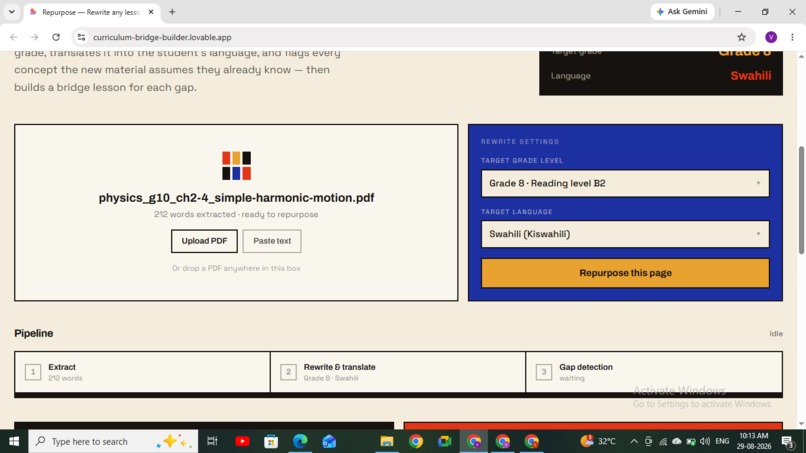Click the site information icon in address bar
806x453 pixels.
[x=81, y=37]
